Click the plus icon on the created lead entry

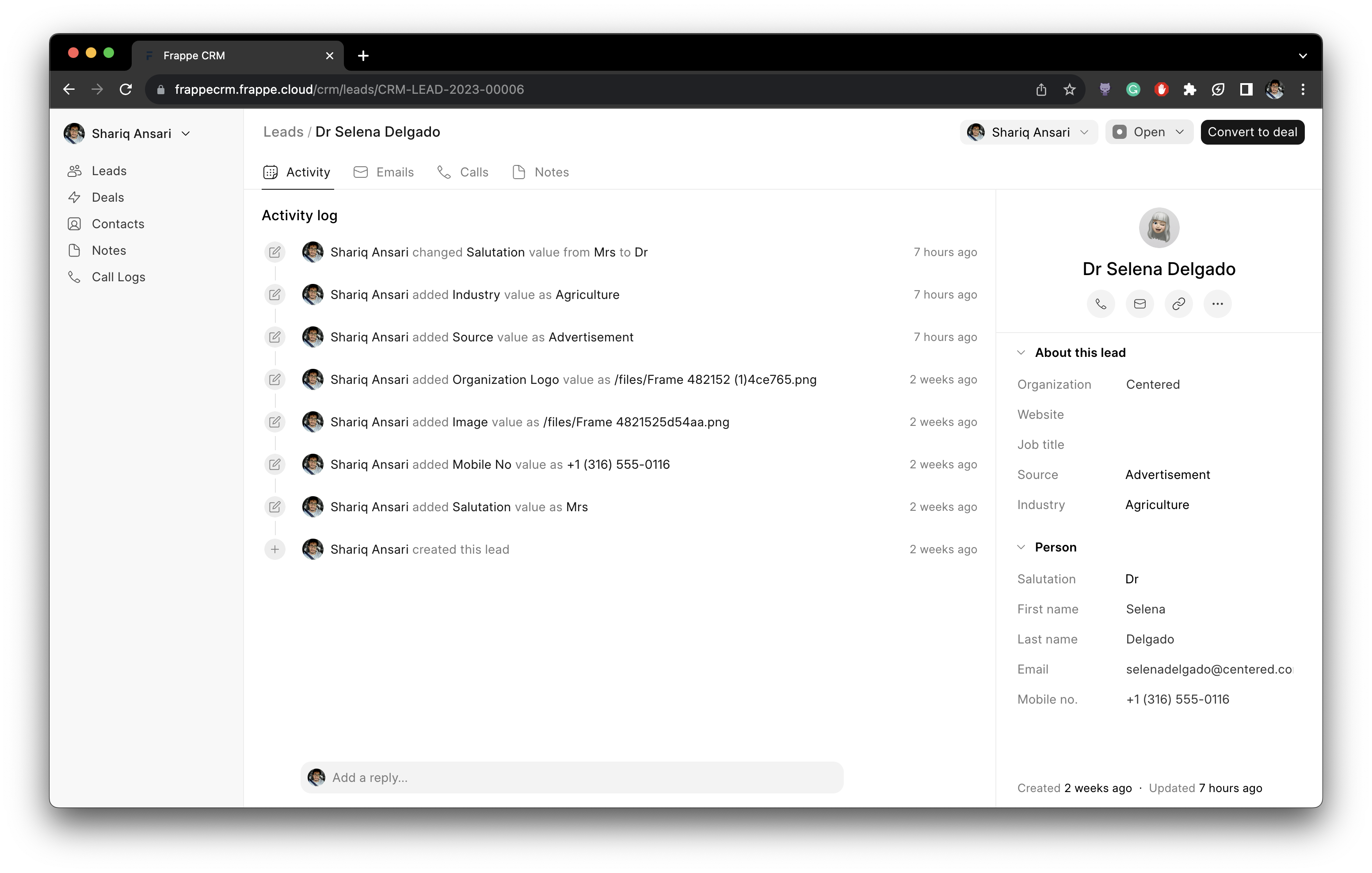[x=275, y=549]
